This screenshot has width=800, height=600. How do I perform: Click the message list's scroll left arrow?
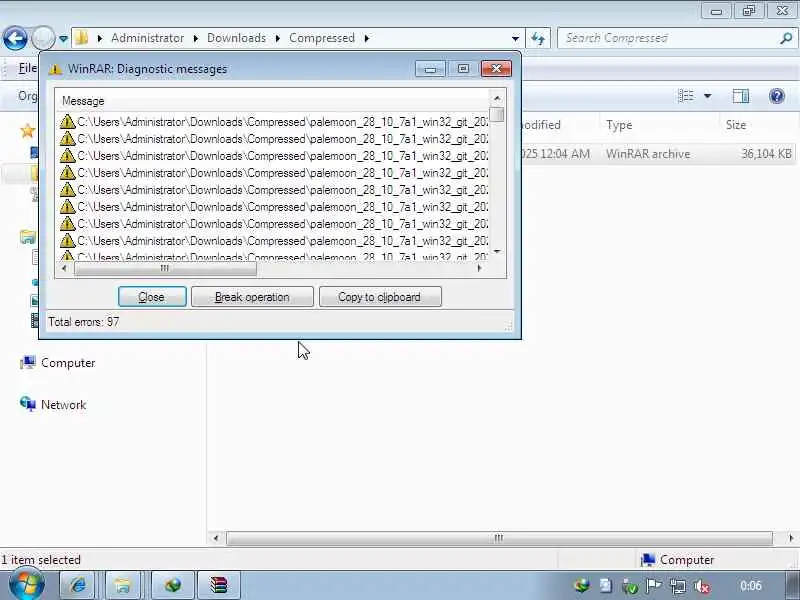64,268
